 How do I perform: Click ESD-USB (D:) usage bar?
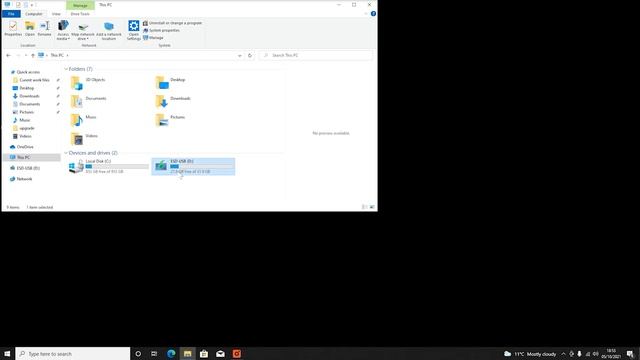pos(202,167)
